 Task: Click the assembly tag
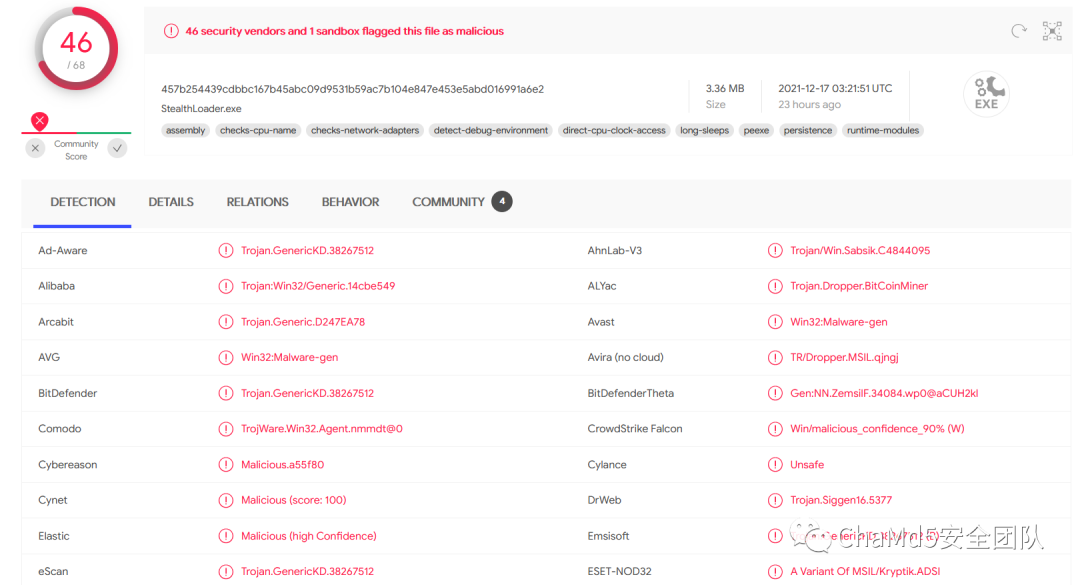(x=185, y=130)
